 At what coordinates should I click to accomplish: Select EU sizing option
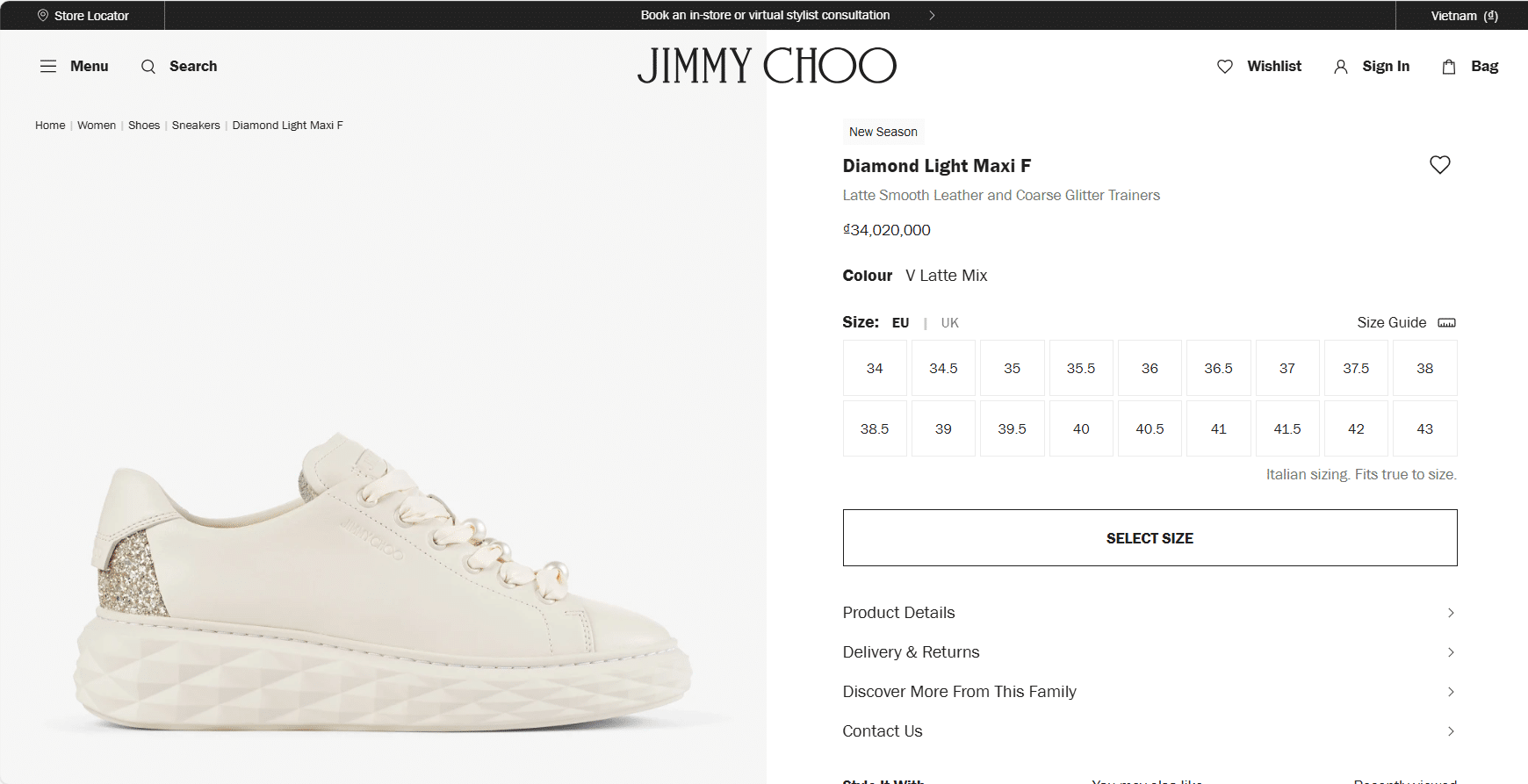[901, 323]
